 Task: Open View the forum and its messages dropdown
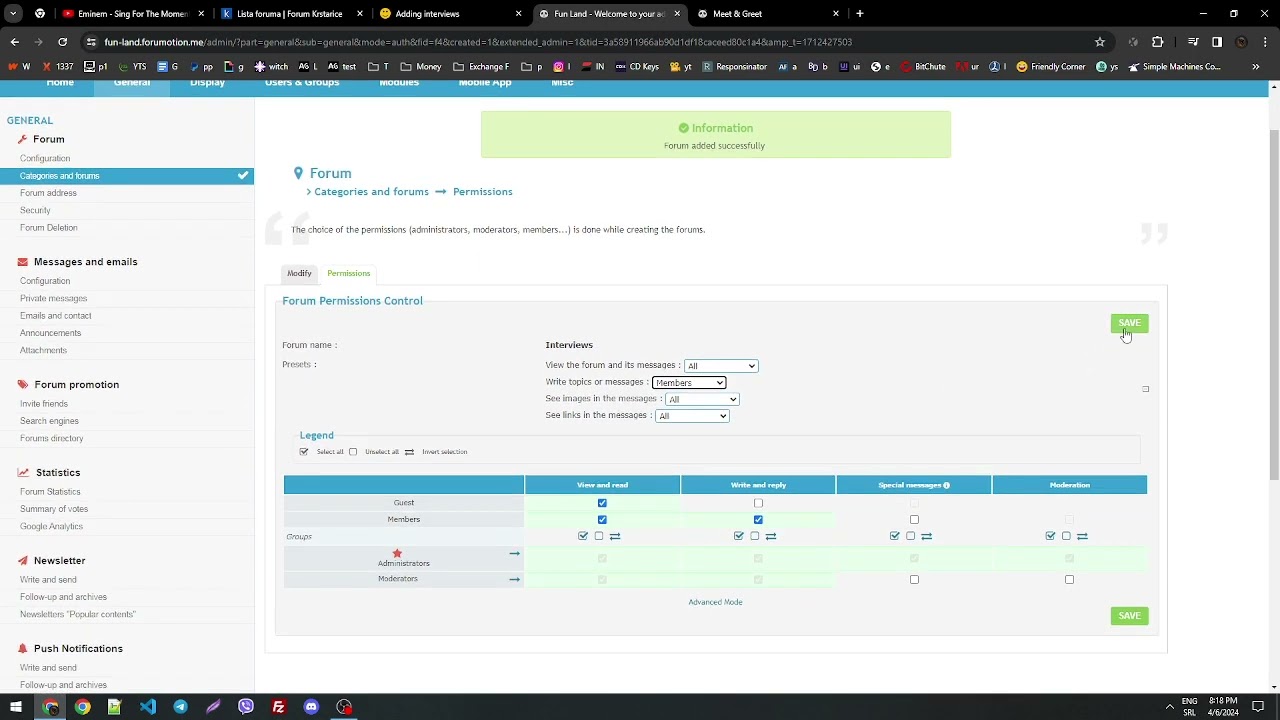pos(721,366)
